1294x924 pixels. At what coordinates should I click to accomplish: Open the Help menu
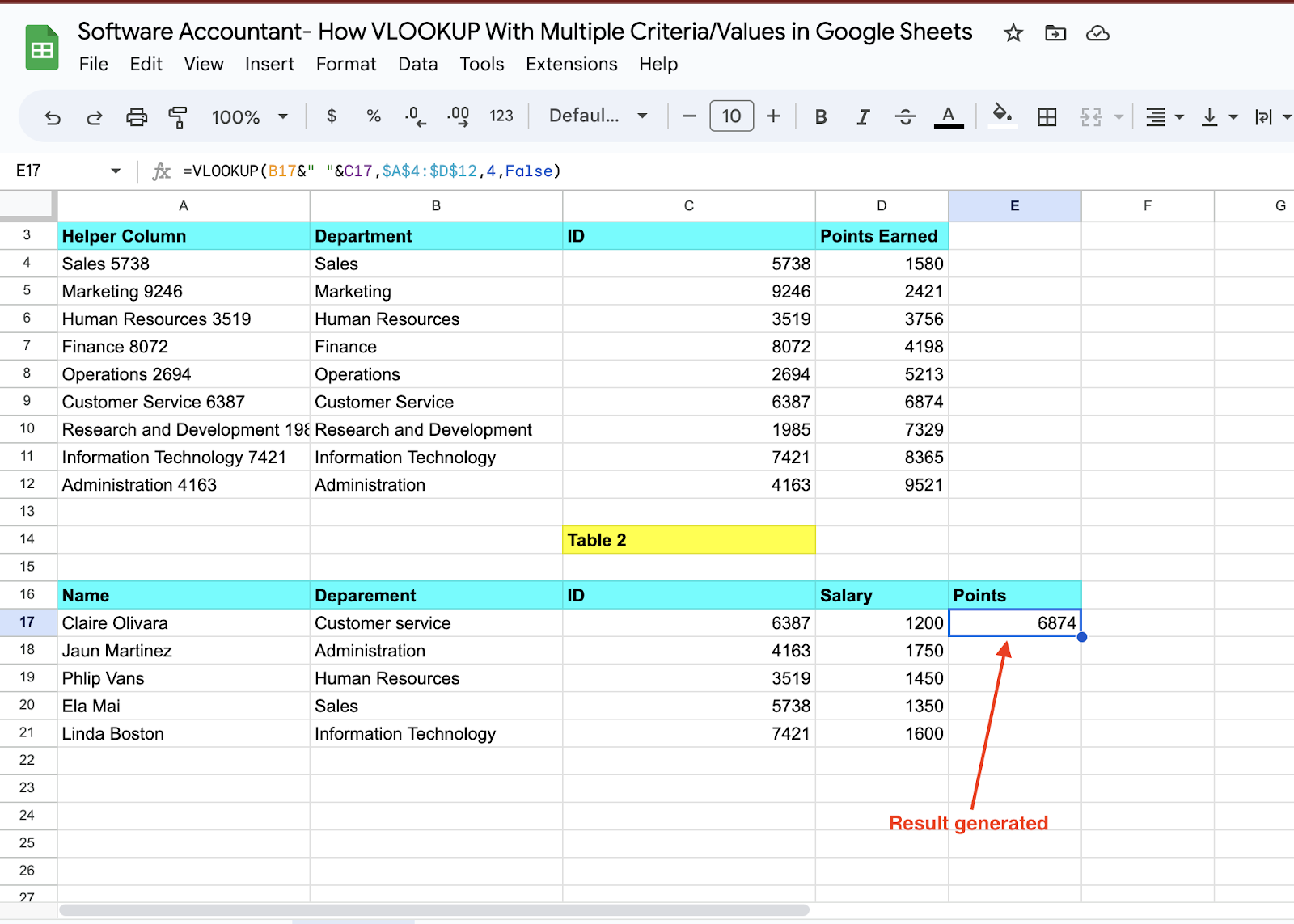(x=658, y=64)
